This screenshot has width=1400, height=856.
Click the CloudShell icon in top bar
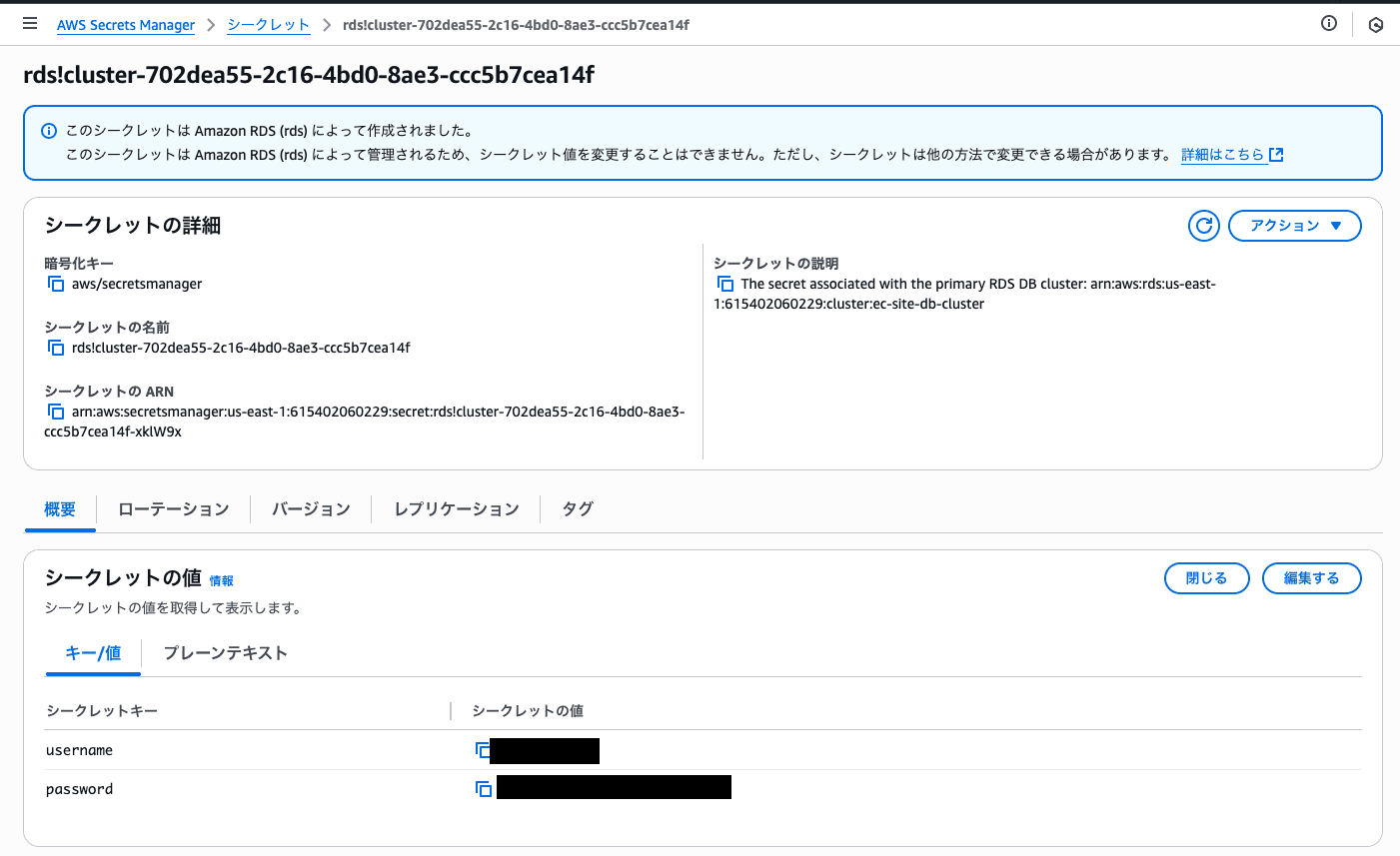[1376, 23]
